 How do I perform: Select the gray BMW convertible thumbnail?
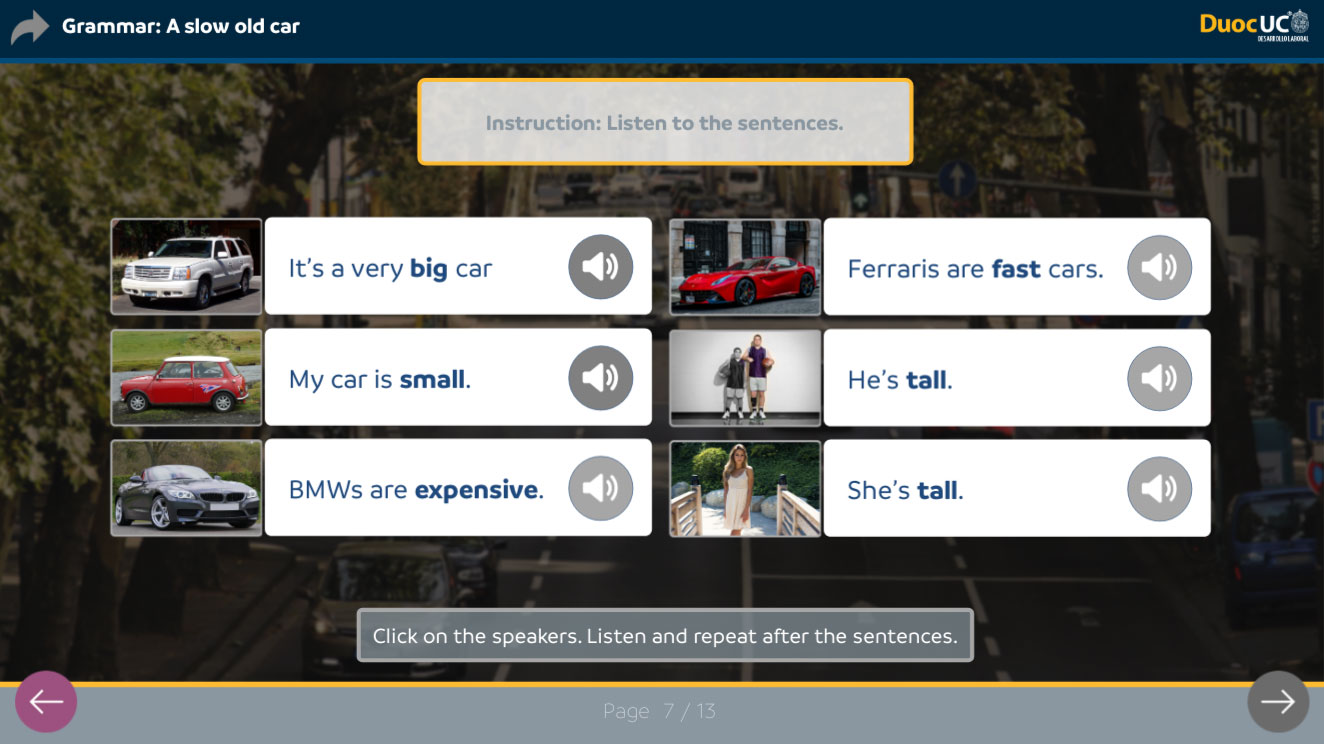pyautogui.click(x=187, y=489)
